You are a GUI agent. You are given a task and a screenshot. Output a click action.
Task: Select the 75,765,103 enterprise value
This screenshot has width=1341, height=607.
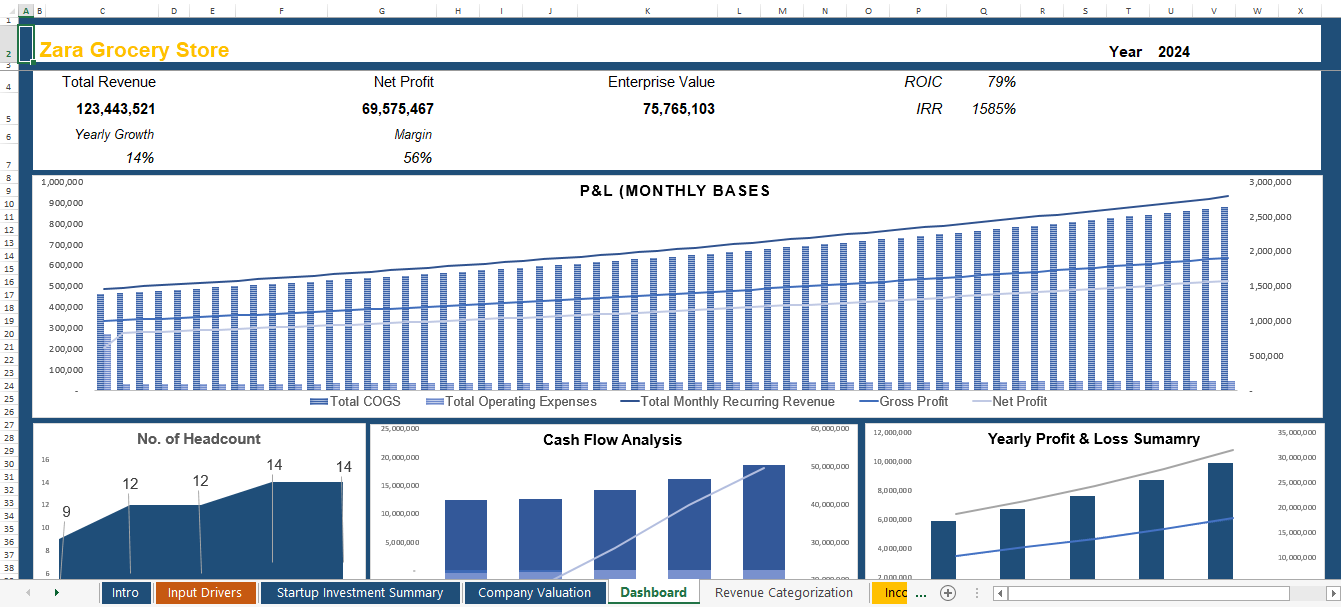679,109
